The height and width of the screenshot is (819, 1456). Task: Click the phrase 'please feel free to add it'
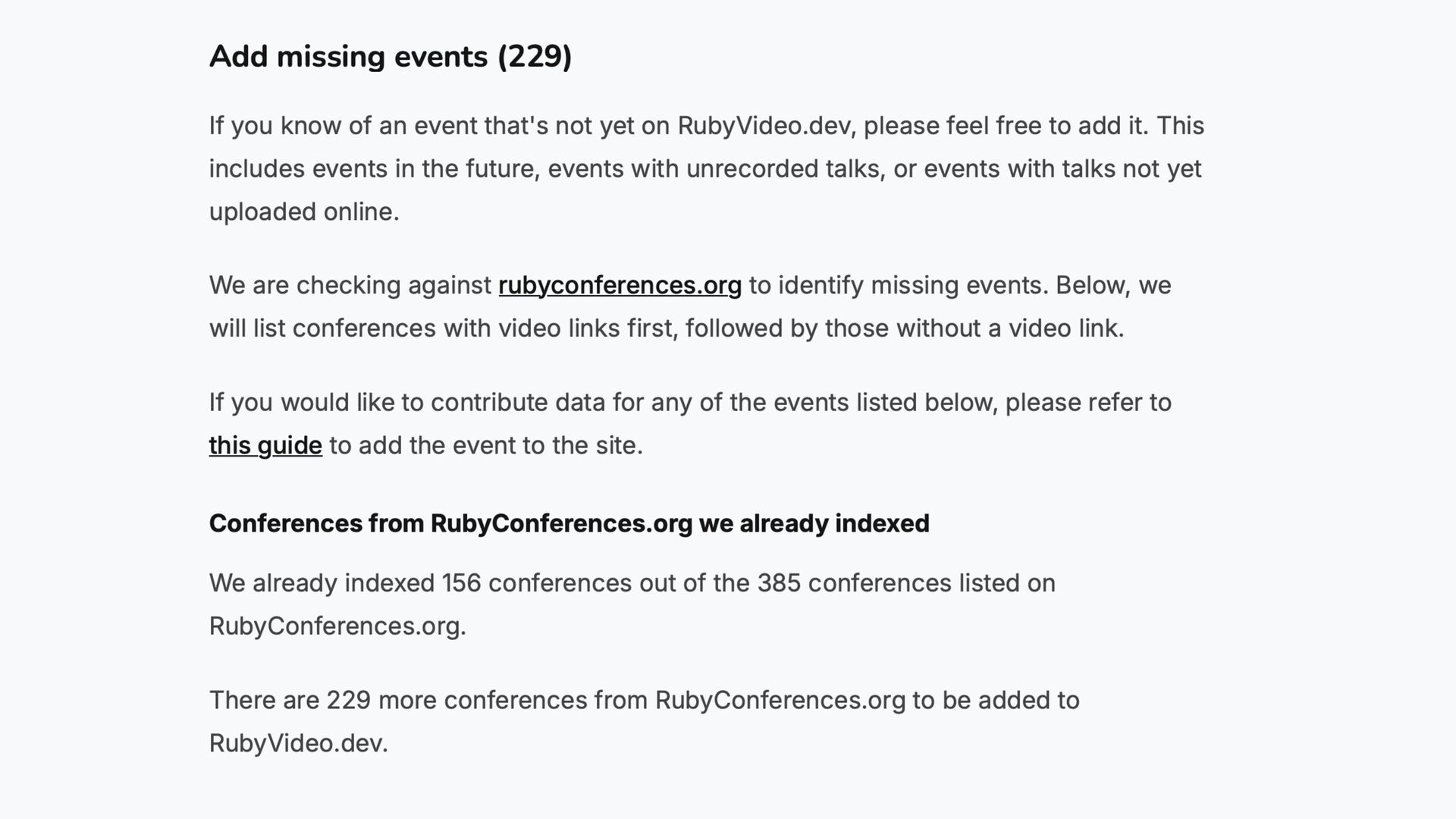[x=1006, y=125]
